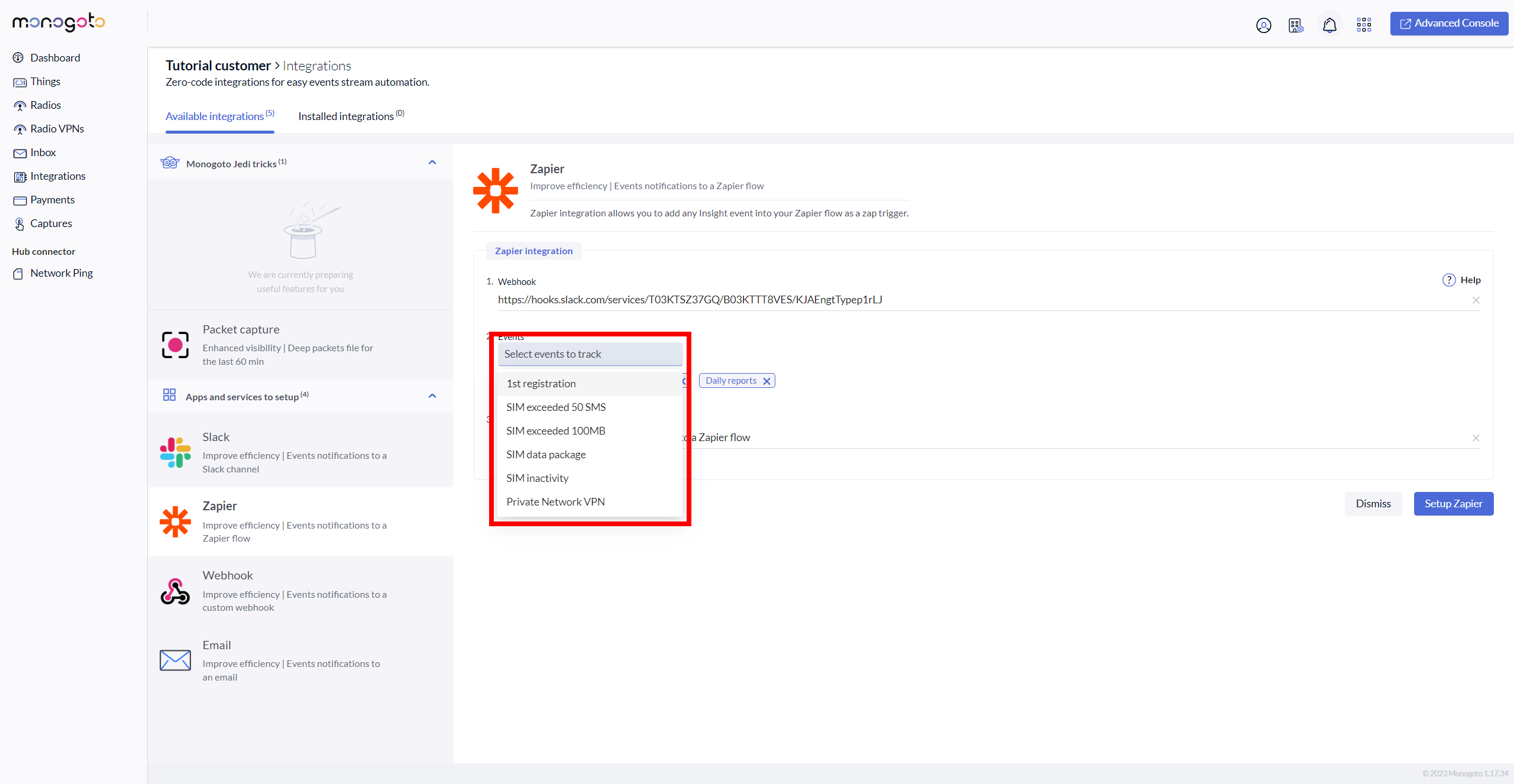1514x784 pixels.
Task: Click the Dismiss button
Action: point(1373,504)
